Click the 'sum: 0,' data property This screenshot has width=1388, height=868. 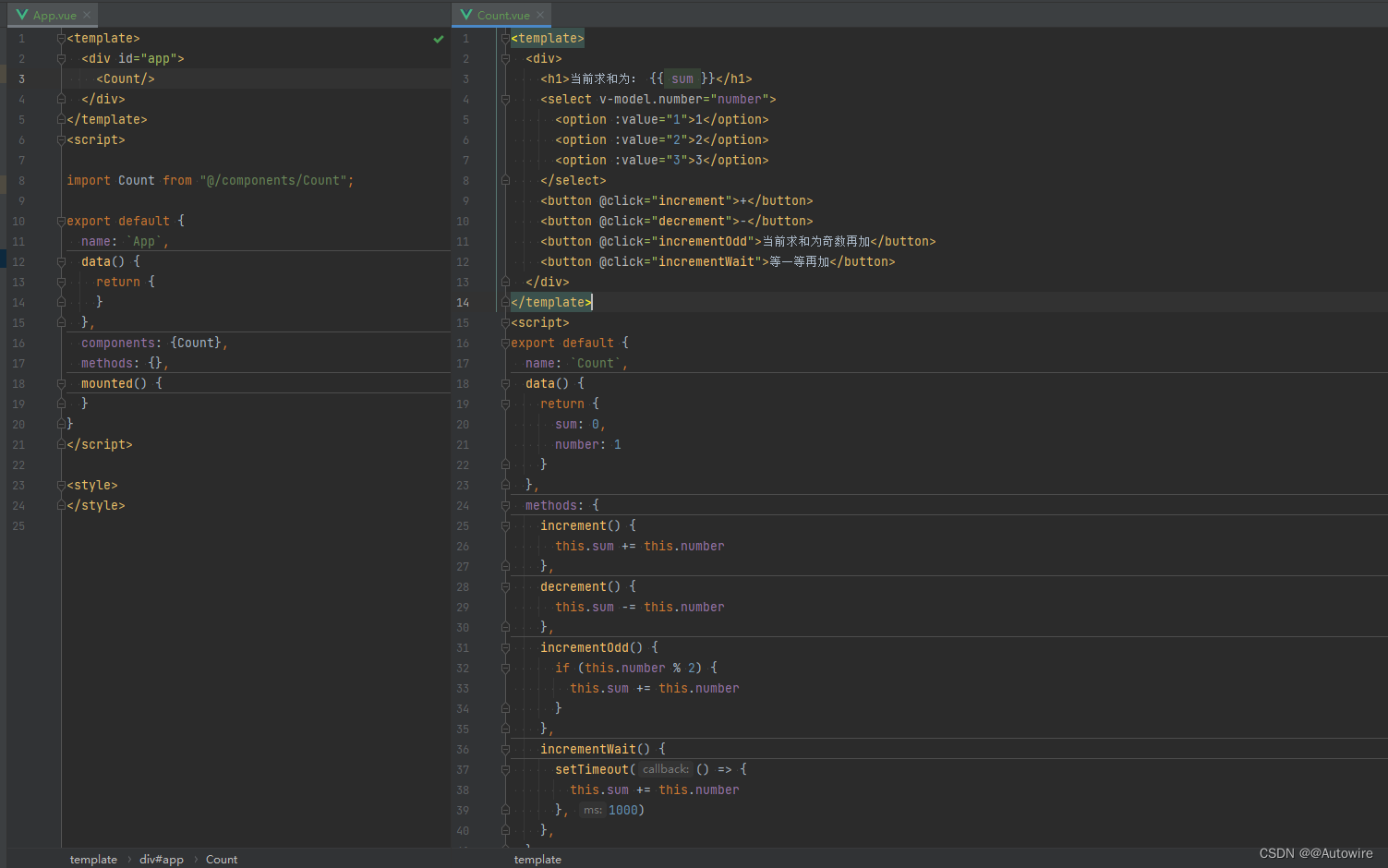tap(580, 424)
